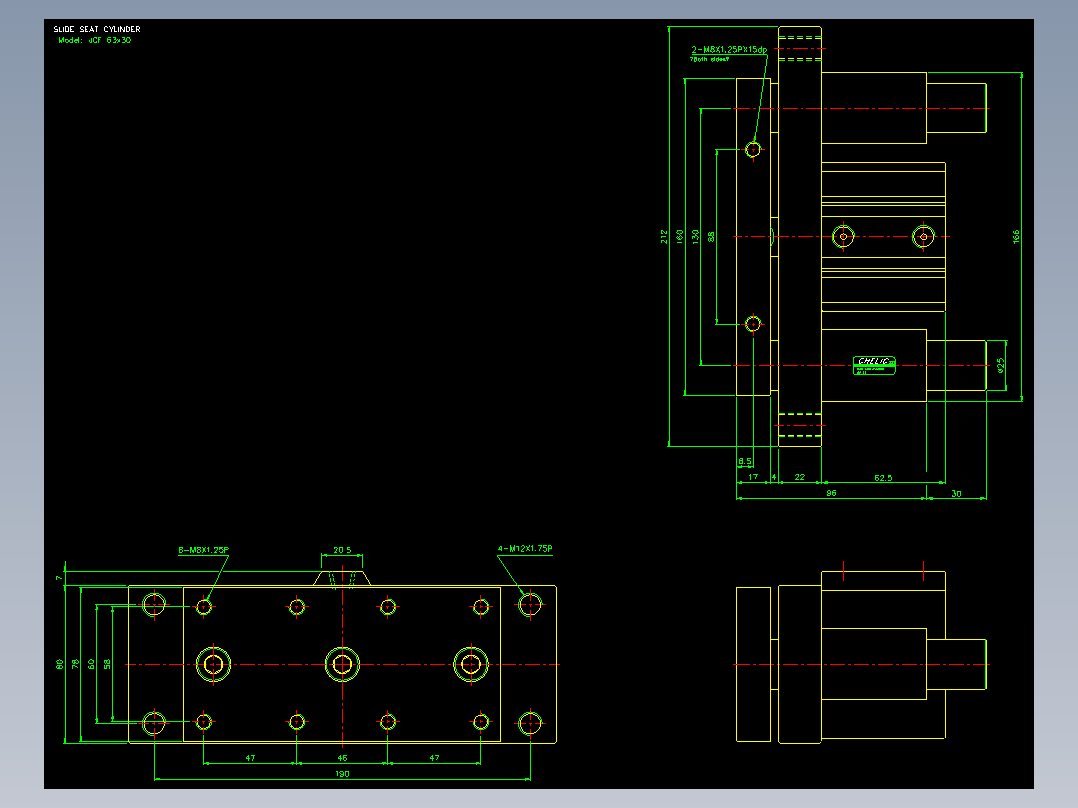Click the "190" mounting hole span dimension
This screenshot has width=1078, height=808.
pos(342,774)
